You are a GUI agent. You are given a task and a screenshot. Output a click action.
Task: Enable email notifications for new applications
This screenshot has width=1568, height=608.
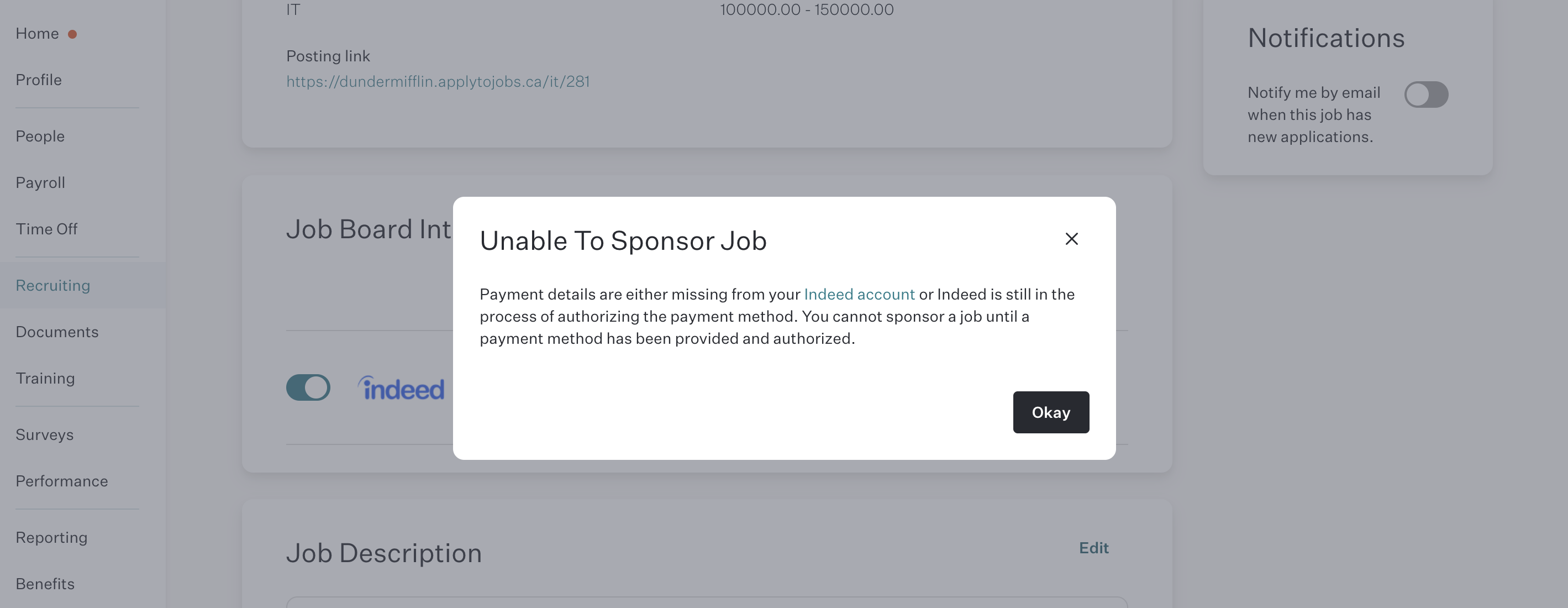[1425, 95]
